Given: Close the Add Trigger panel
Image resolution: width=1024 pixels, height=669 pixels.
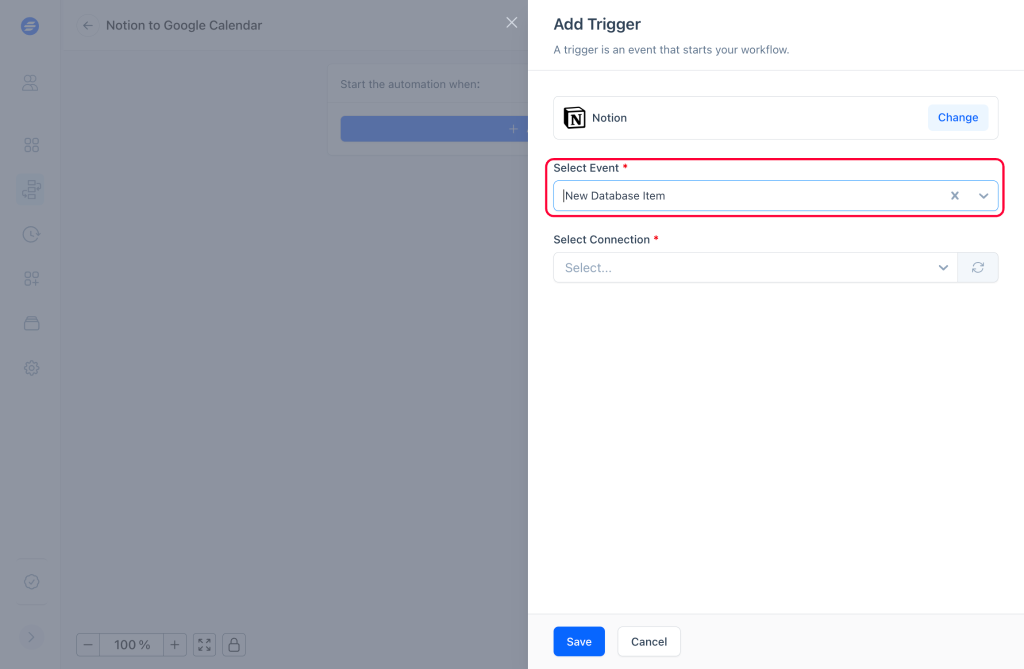Looking at the screenshot, I should [x=512, y=23].
